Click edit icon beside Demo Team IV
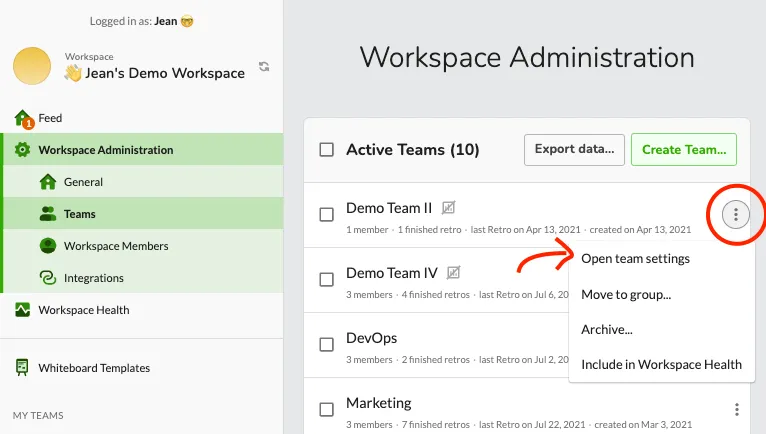 tap(455, 272)
